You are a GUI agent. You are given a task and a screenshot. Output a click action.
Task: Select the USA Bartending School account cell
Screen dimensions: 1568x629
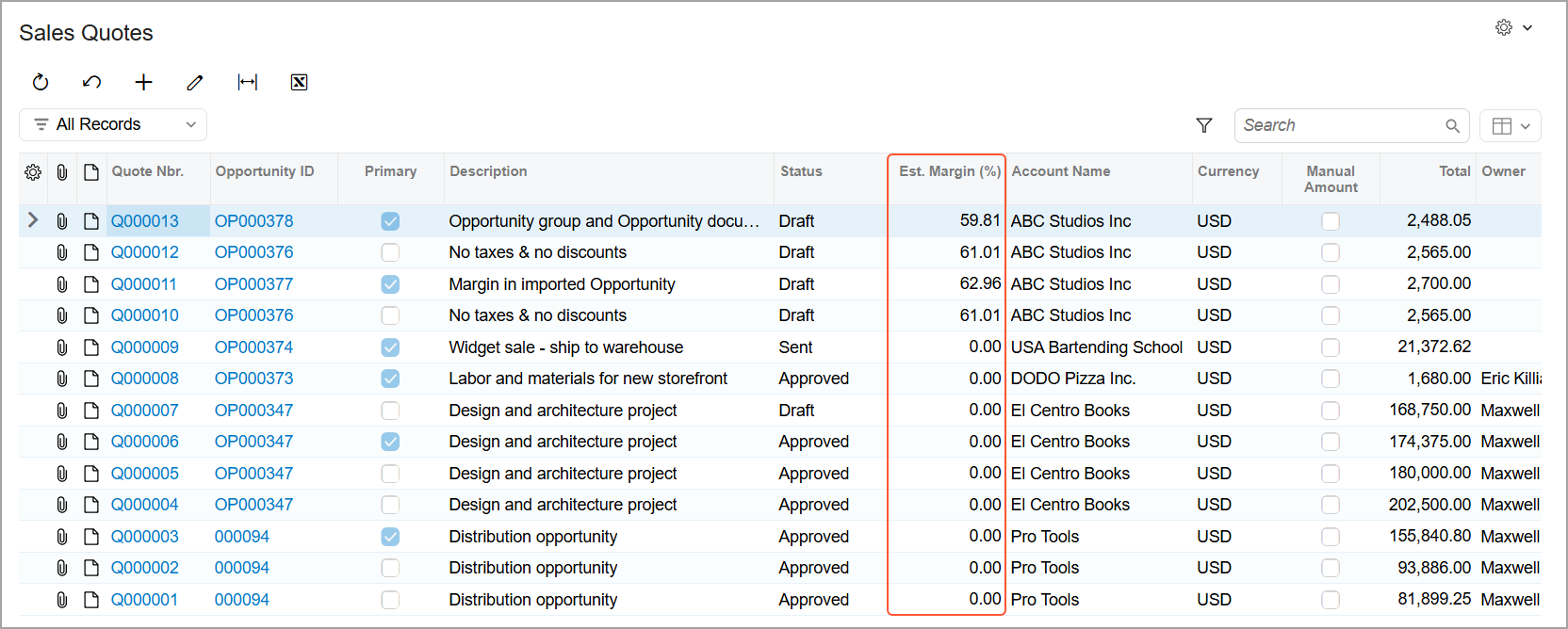[x=1097, y=347]
